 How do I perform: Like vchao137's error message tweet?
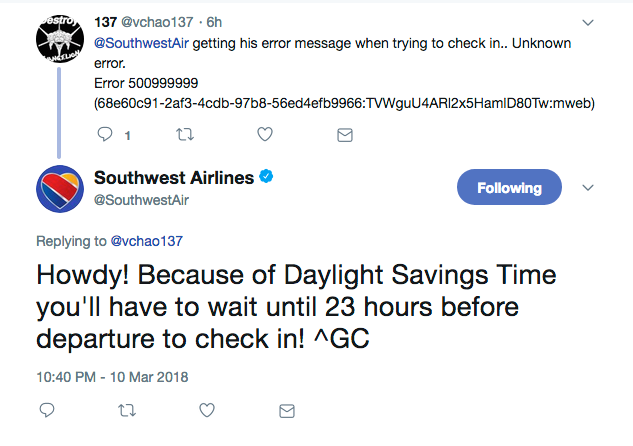tap(265, 133)
